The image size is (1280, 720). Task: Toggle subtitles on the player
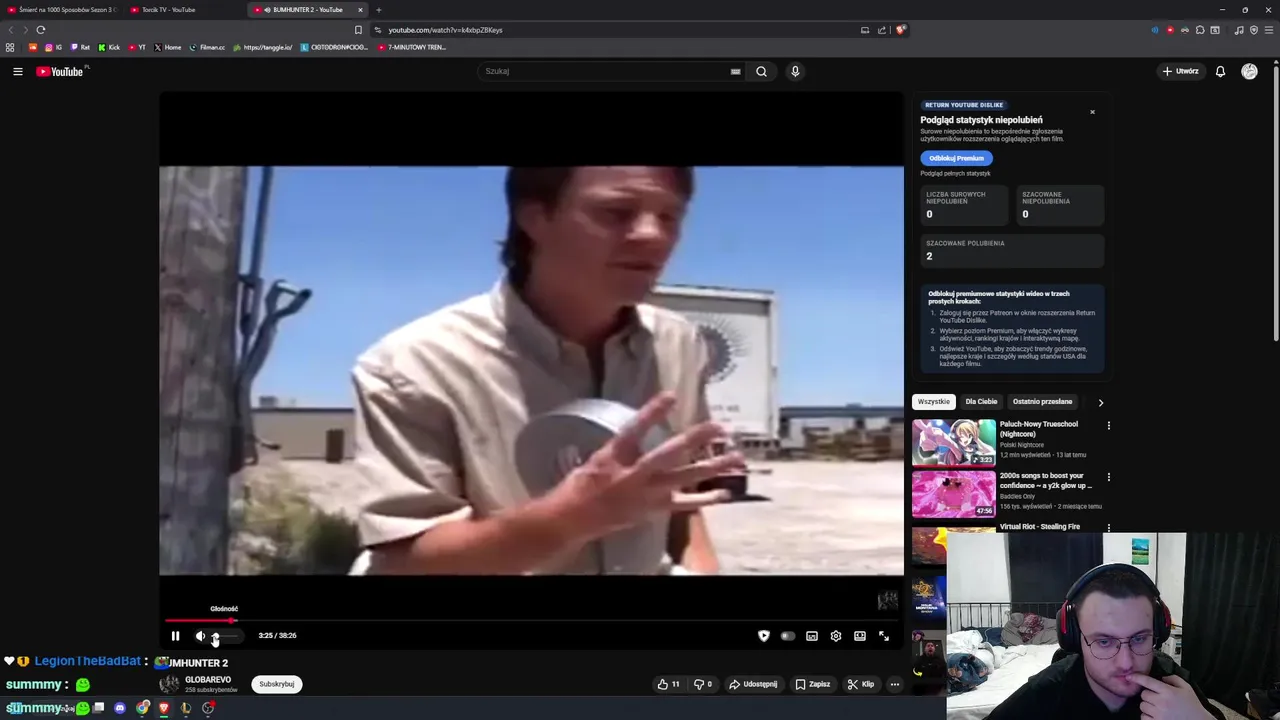point(812,636)
